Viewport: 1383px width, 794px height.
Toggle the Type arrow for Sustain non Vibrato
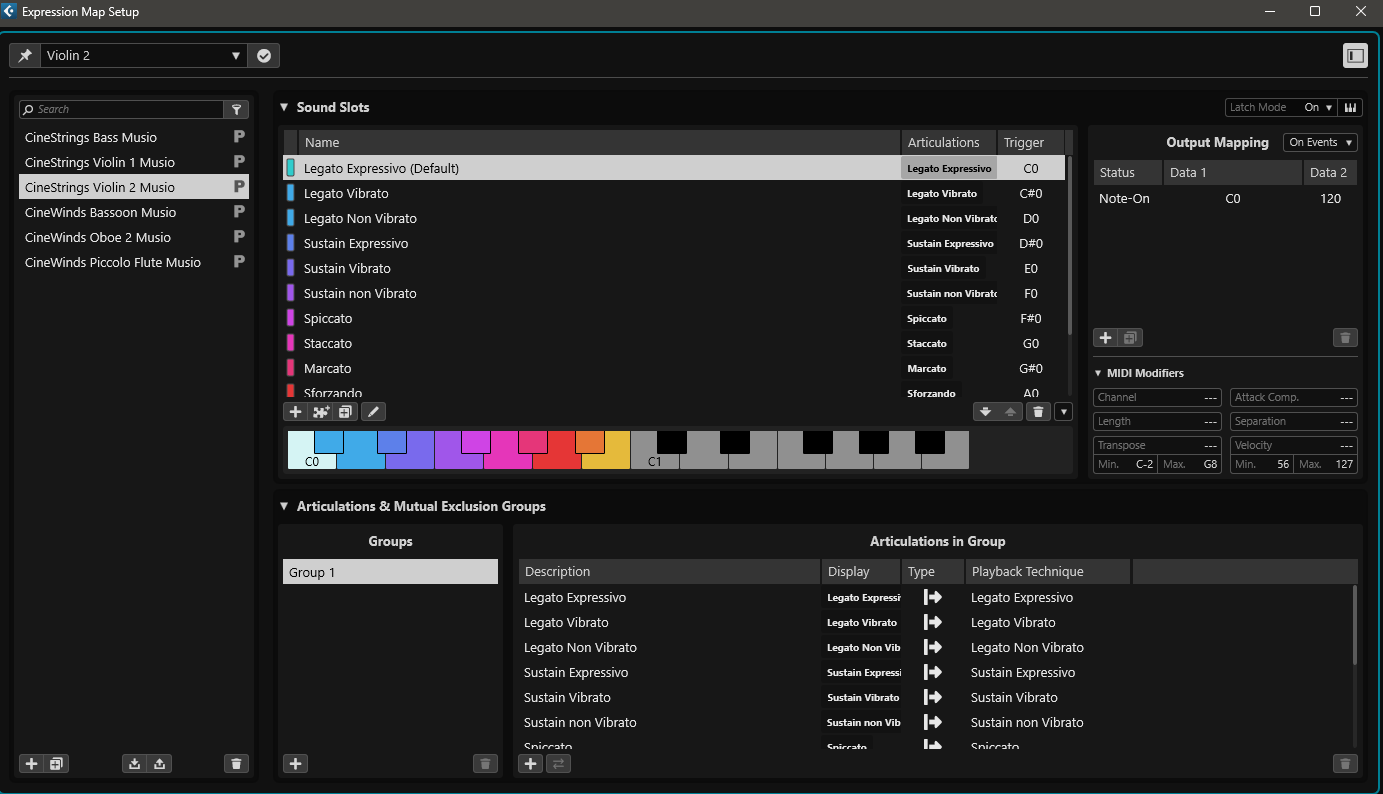click(x=932, y=723)
